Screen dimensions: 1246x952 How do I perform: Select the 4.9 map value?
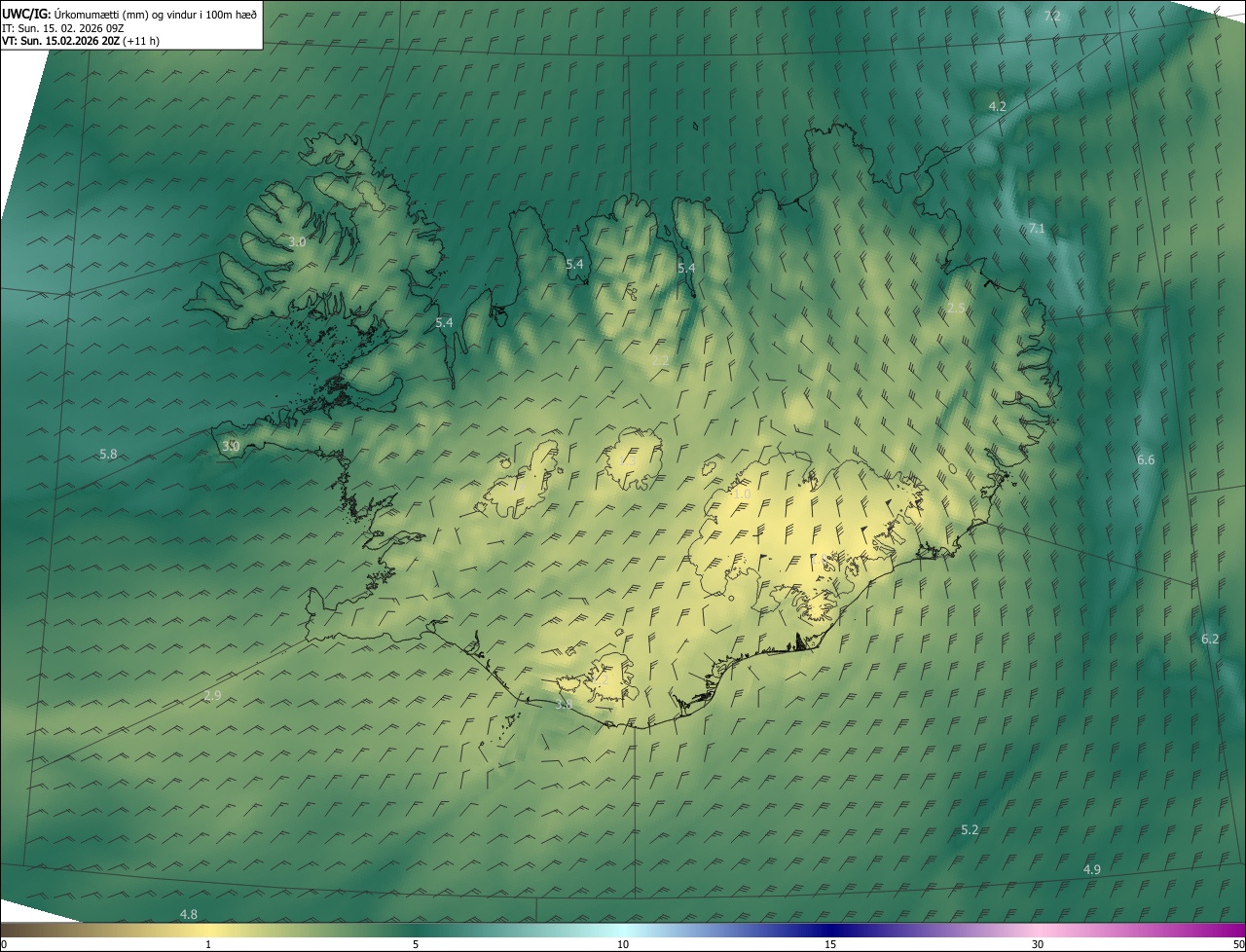click(x=1092, y=869)
